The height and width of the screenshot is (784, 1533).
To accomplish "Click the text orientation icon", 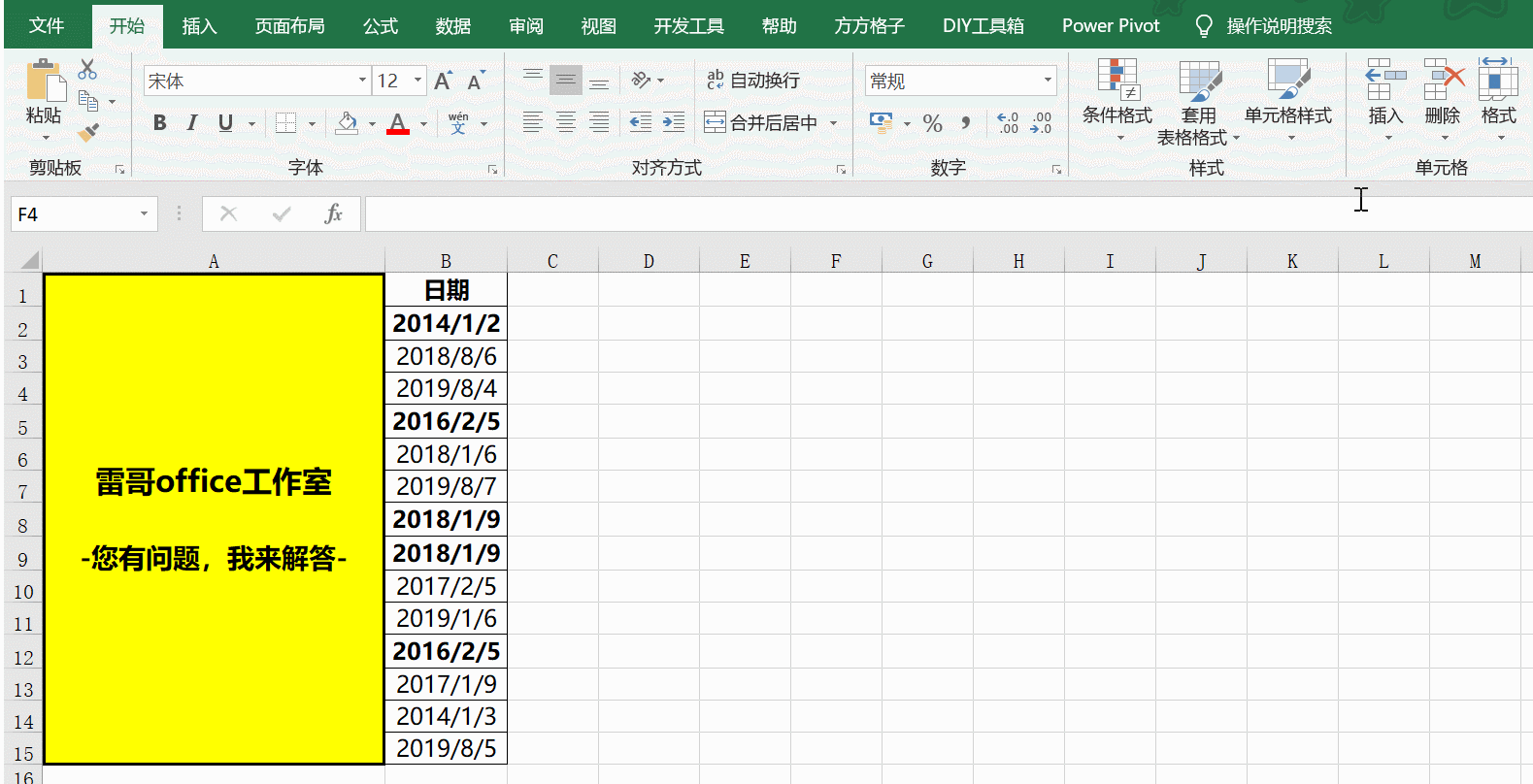I will 641,80.
